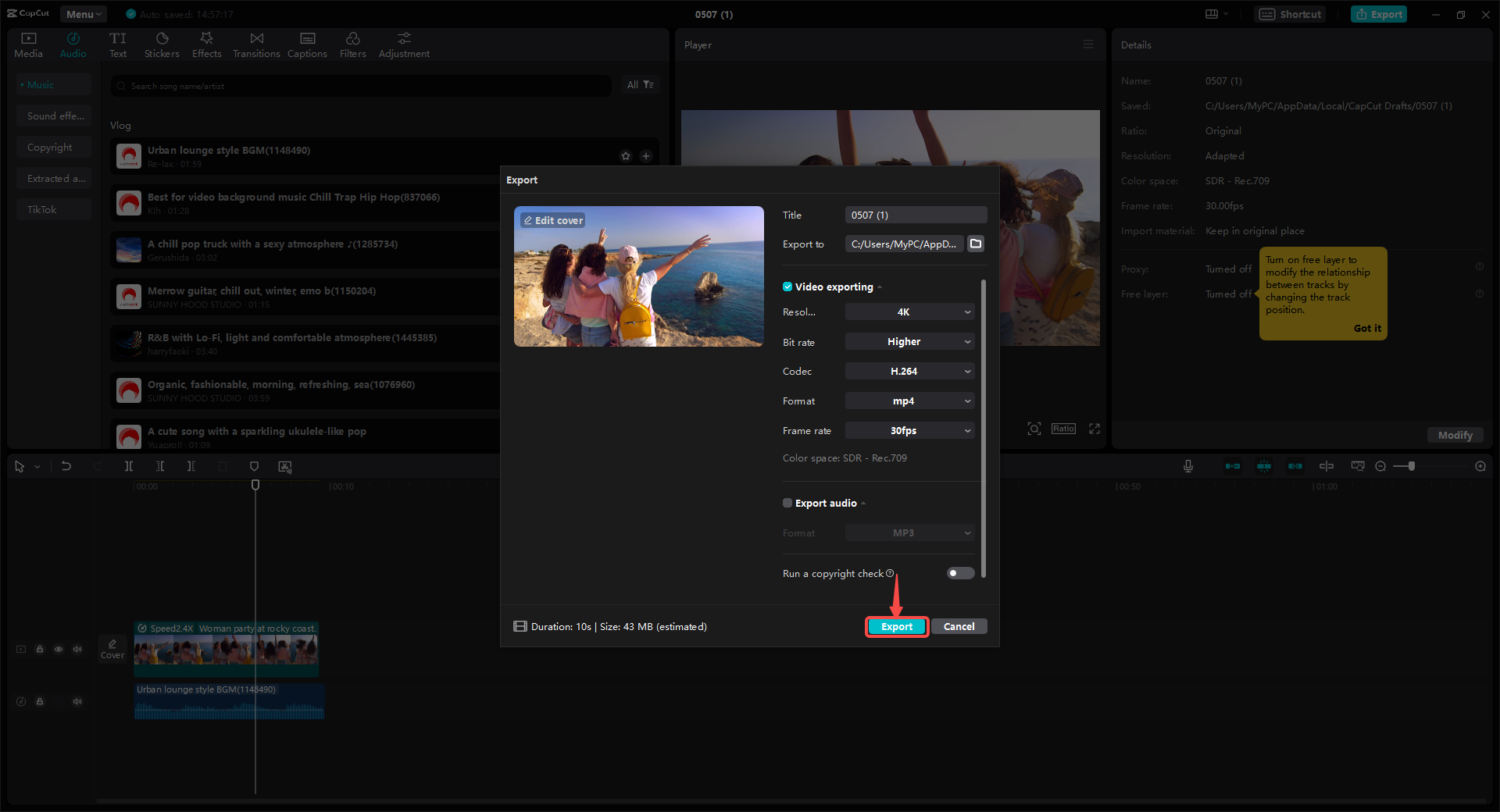Open the Menu dropdown in the top bar

[x=83, y=13]
